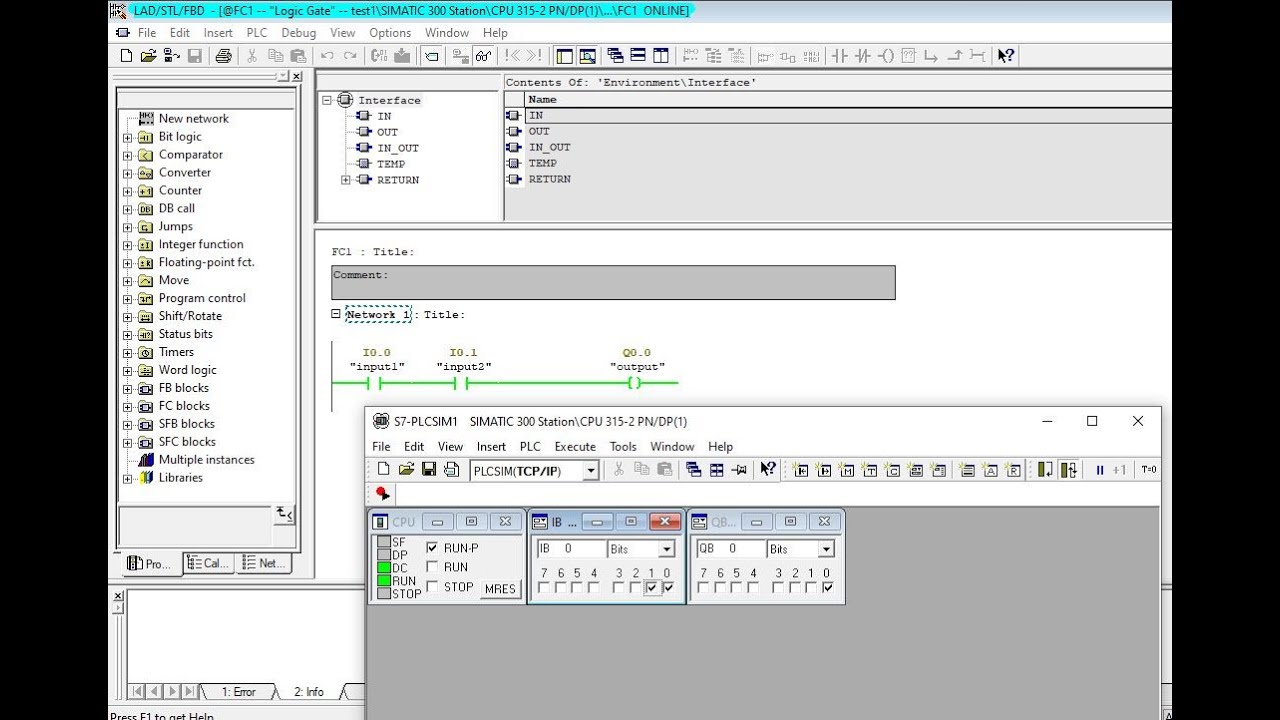Insert Counter icon in PLCSIM toolbar
The image size is (1280, 720).
892,469
